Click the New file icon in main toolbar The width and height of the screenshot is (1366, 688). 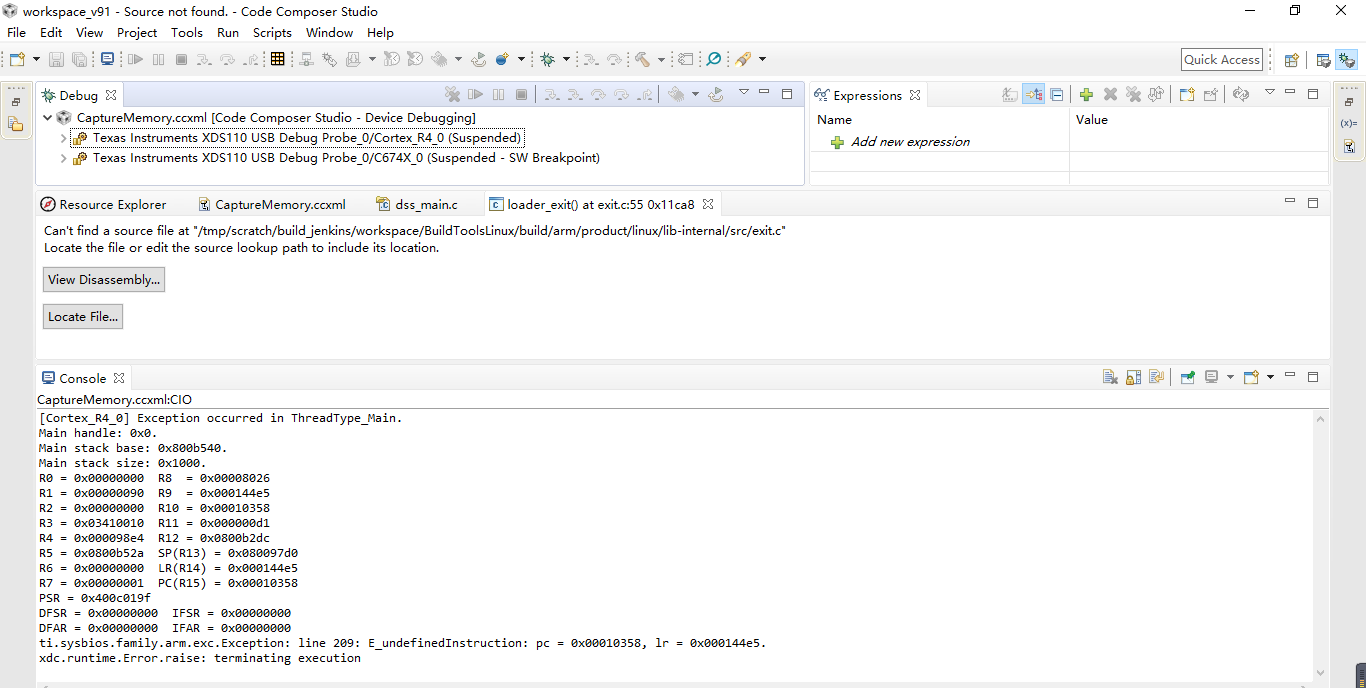pyautogui.click(x=17, y=59)
